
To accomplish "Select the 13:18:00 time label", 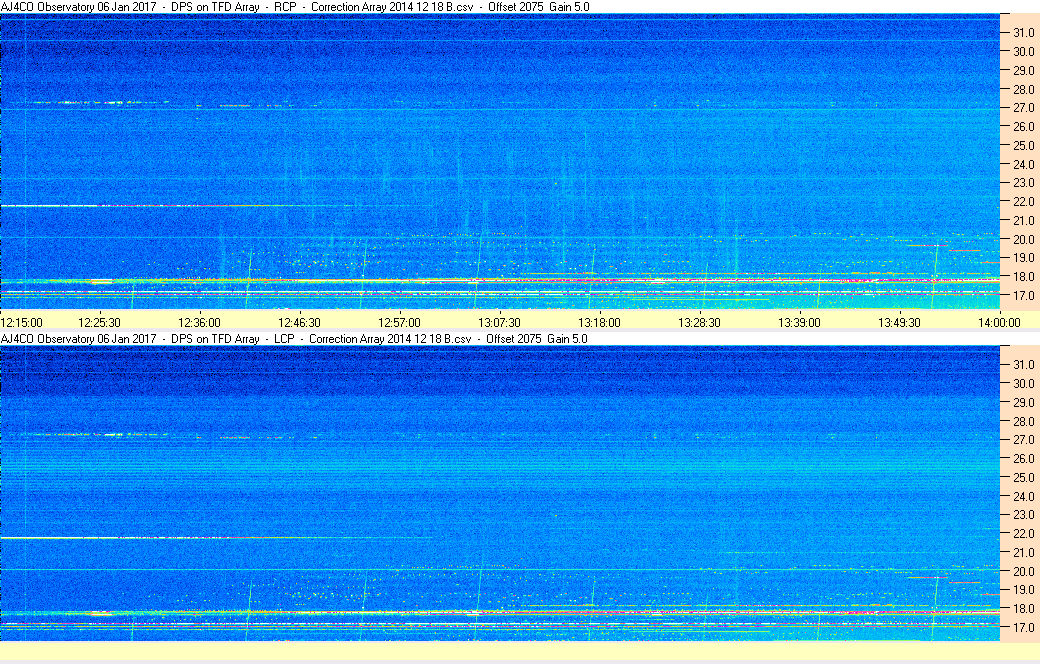I will point(599,322).
